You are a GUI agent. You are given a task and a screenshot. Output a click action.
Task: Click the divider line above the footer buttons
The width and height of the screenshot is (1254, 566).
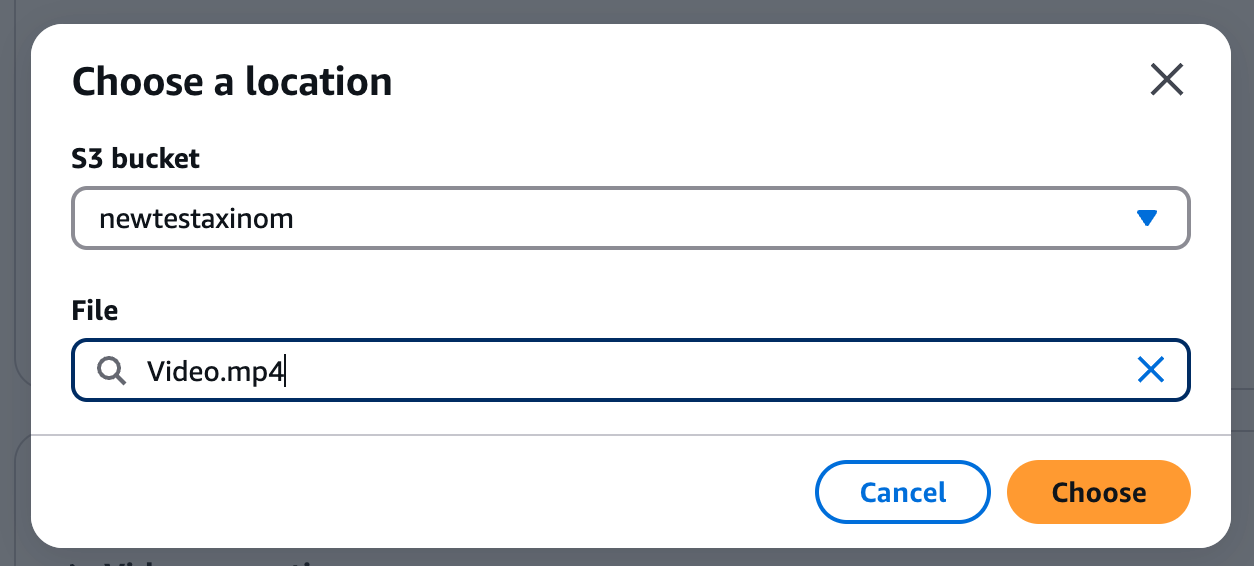coord(630,435)
